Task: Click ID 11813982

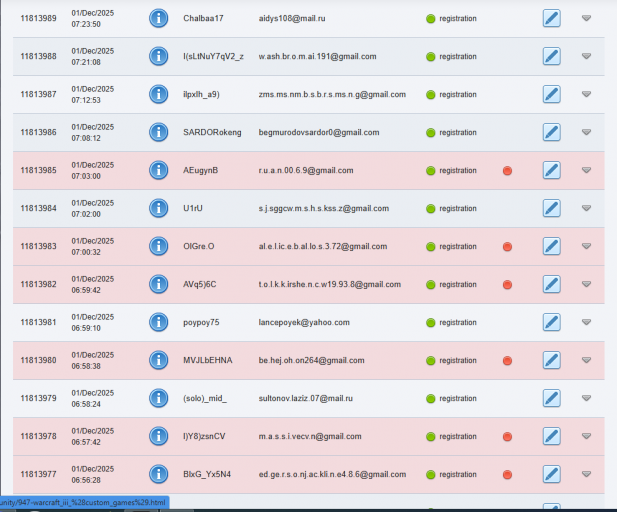Action: [38, 284]
